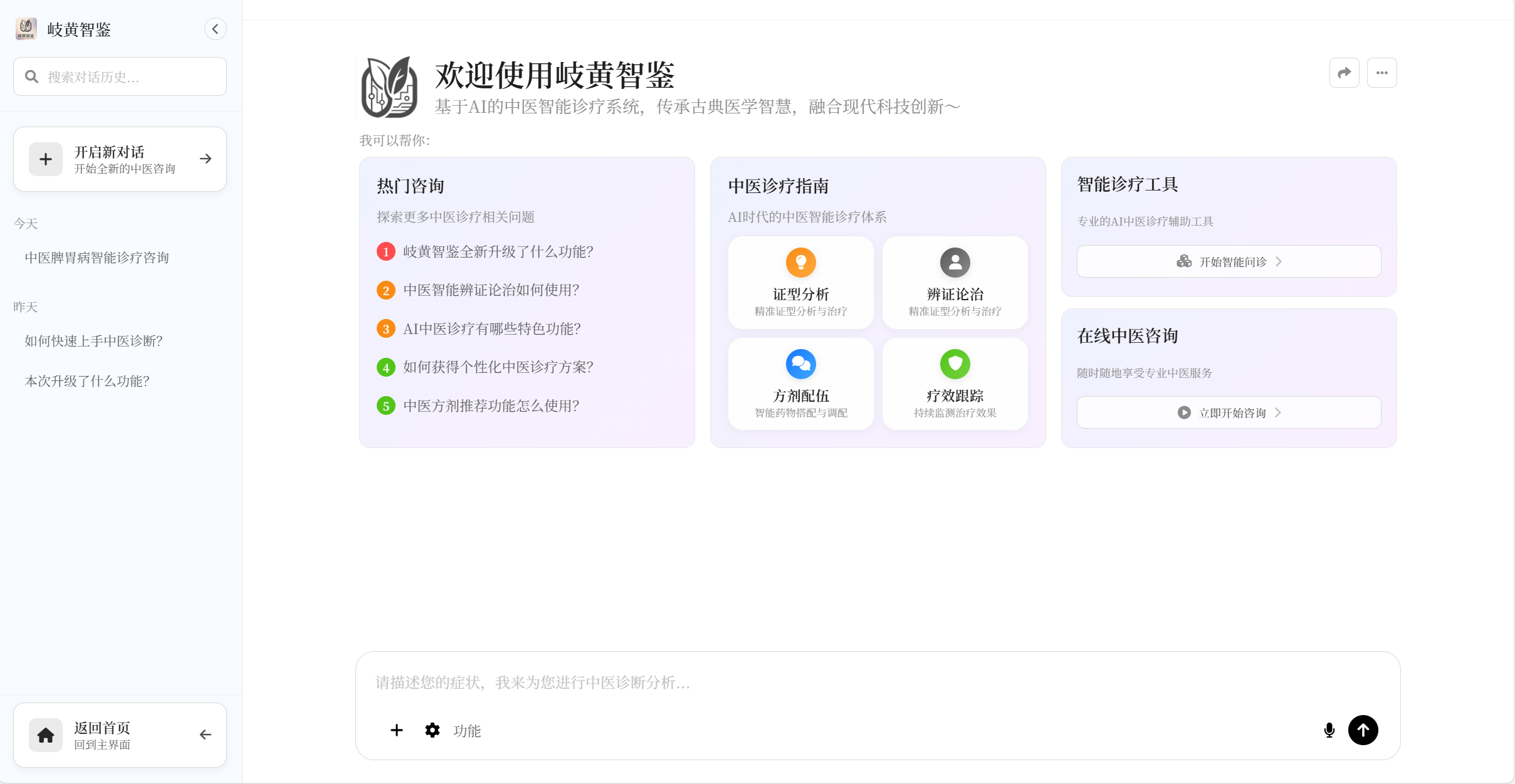
Task: Click the 方剂配伍 medication pairing icon
Action: pyautogui.click(x=800, y=364)
